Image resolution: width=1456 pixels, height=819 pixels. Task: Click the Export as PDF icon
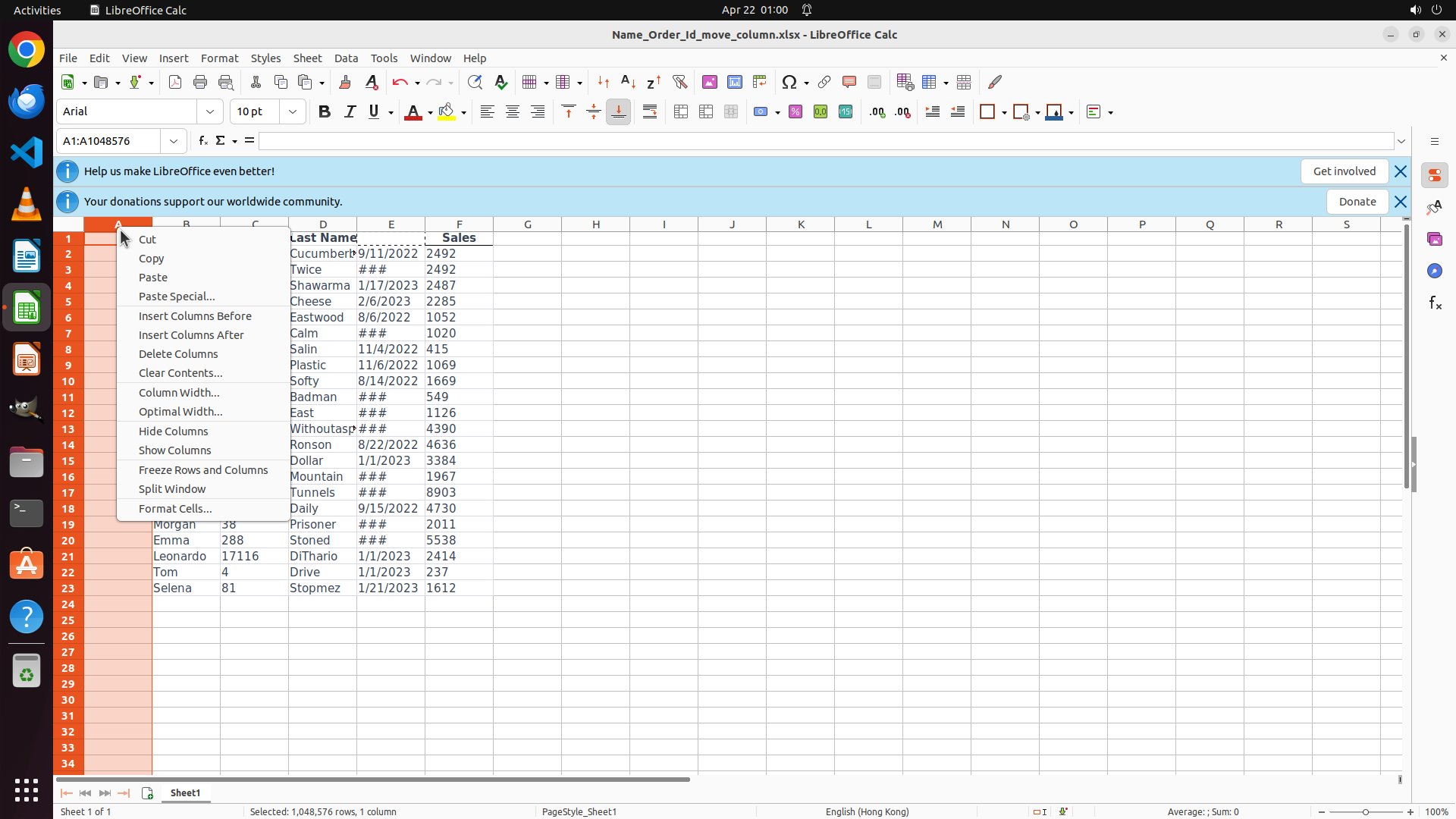[x=175, y=82]
